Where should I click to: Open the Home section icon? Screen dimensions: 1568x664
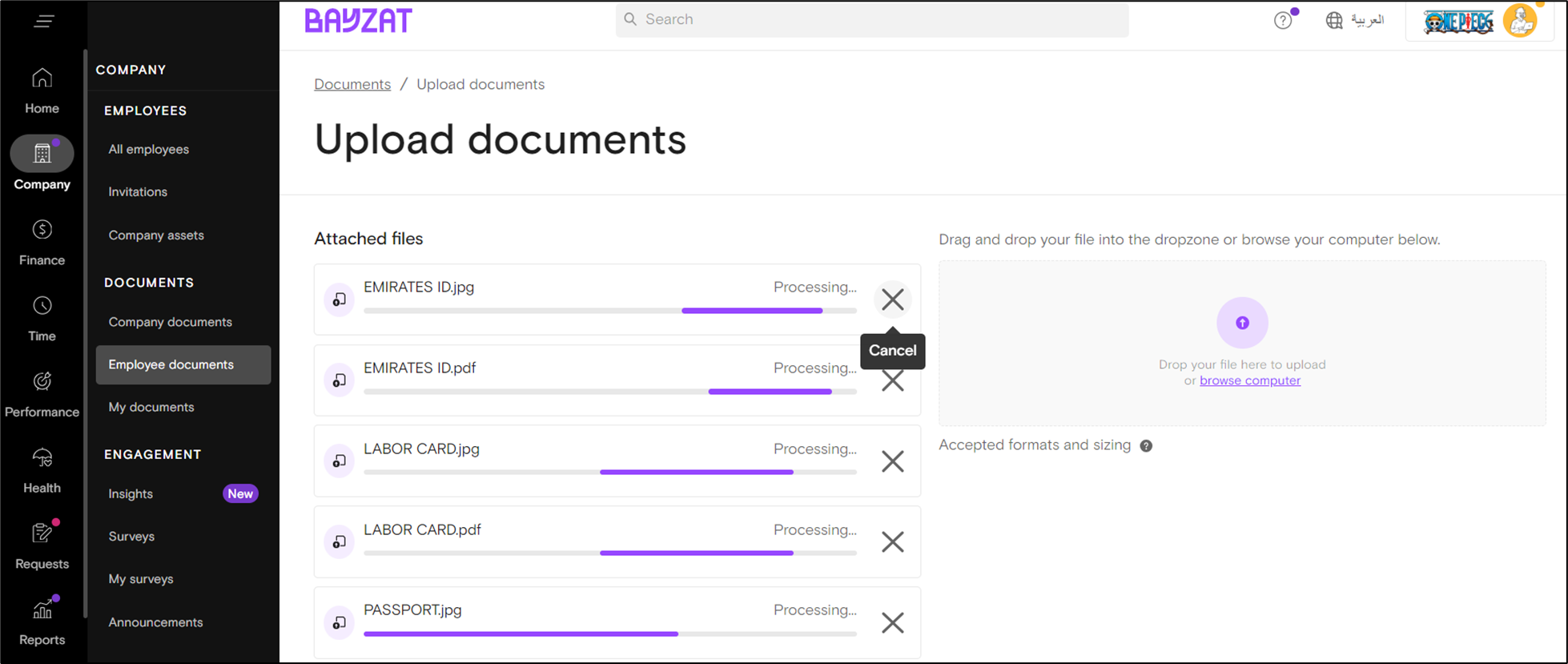pos(42,78)
